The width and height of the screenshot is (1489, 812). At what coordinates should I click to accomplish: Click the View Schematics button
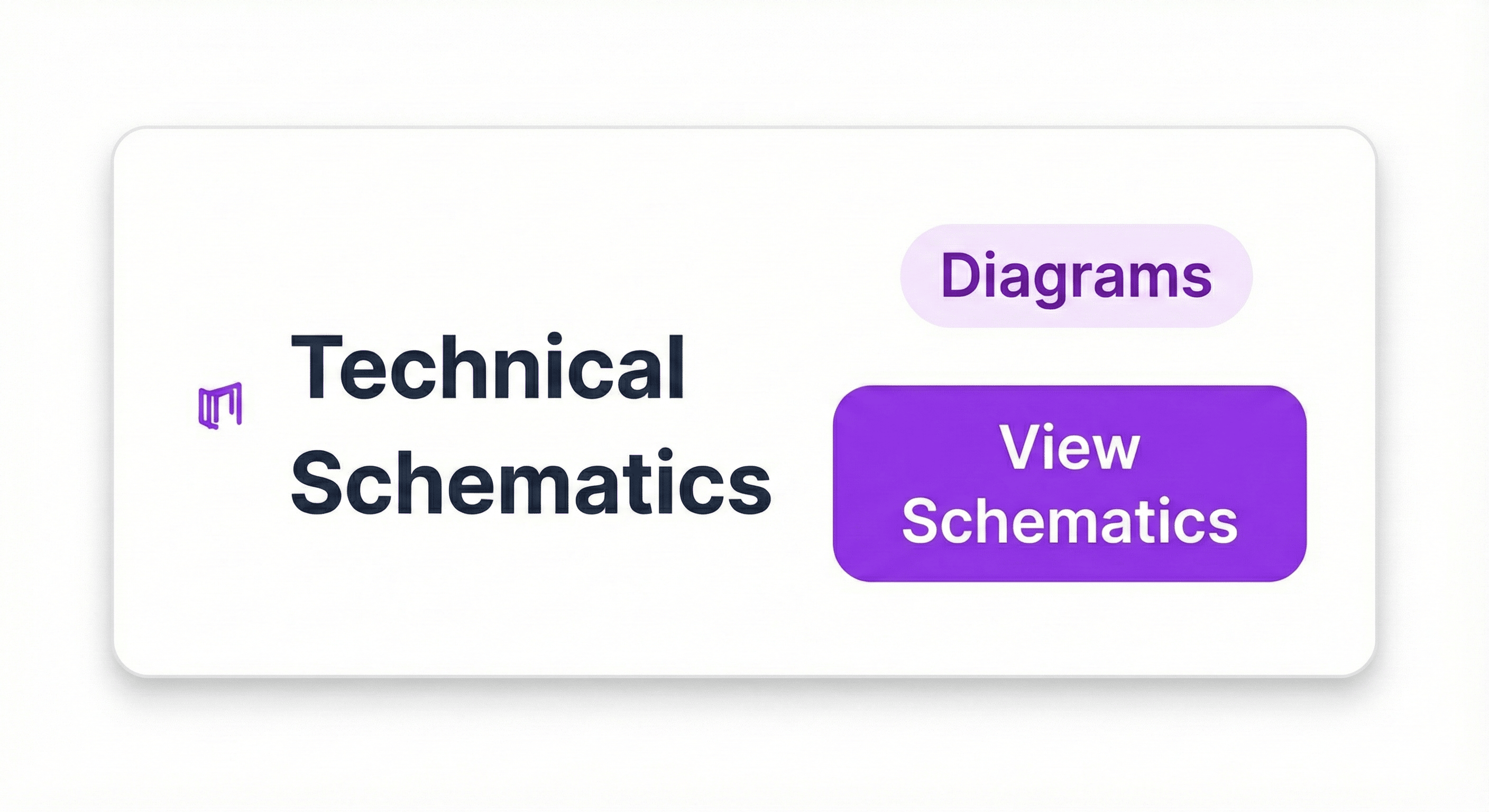[1069, 483]
